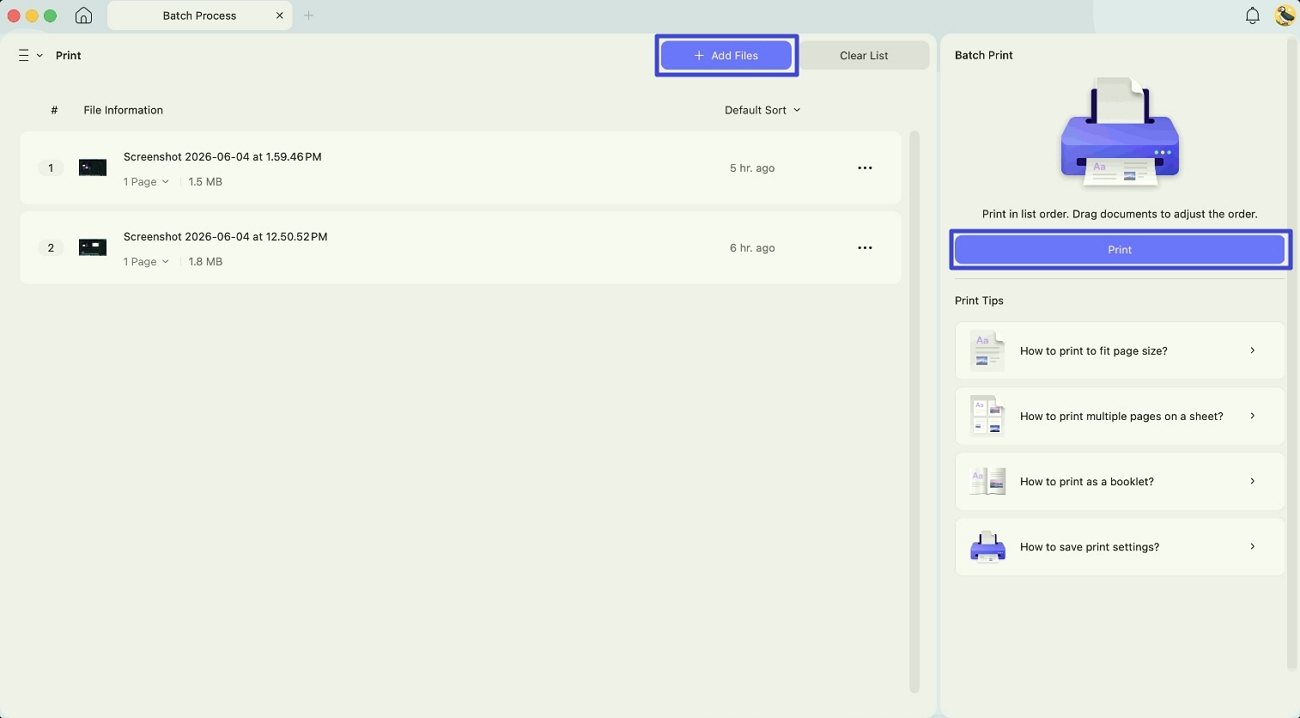Open more options for Screenshot at 1.59.46 PM
This screenshot has height=718, width=1300.
coord(865,168)
